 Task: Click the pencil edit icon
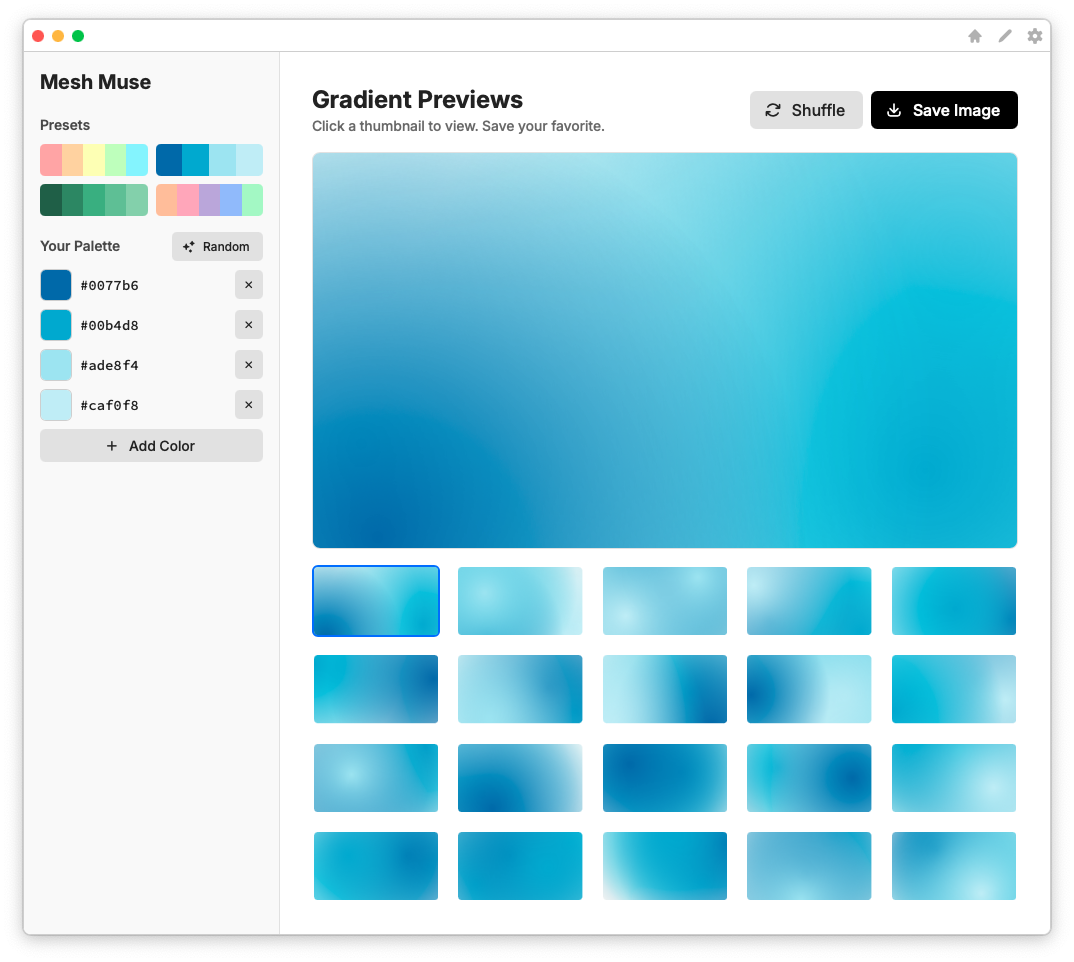pyautogui.click(x=1005, y=36)
